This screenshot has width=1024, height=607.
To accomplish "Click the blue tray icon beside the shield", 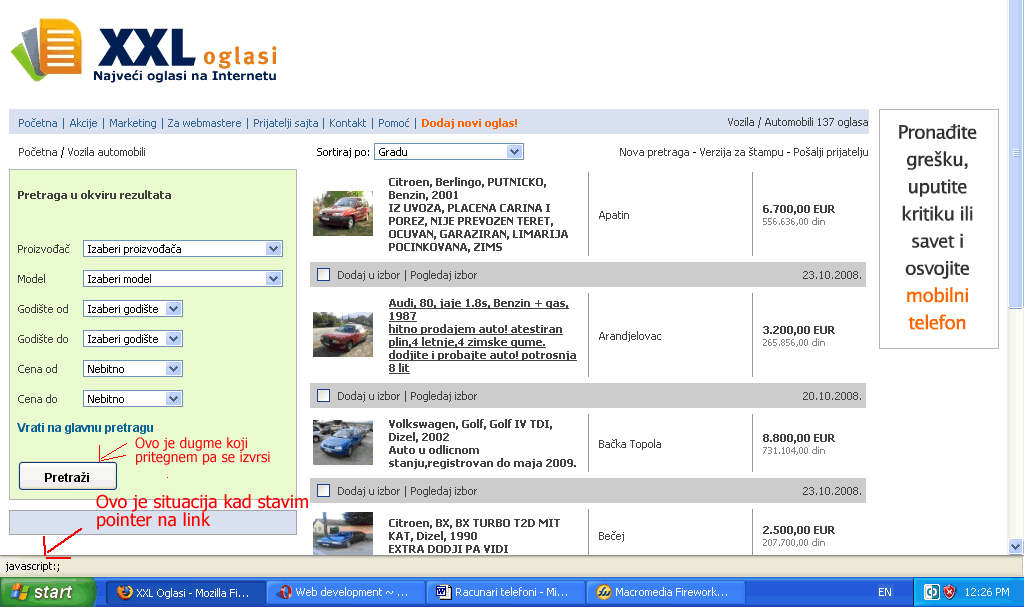I will click(x=931, y=592).
